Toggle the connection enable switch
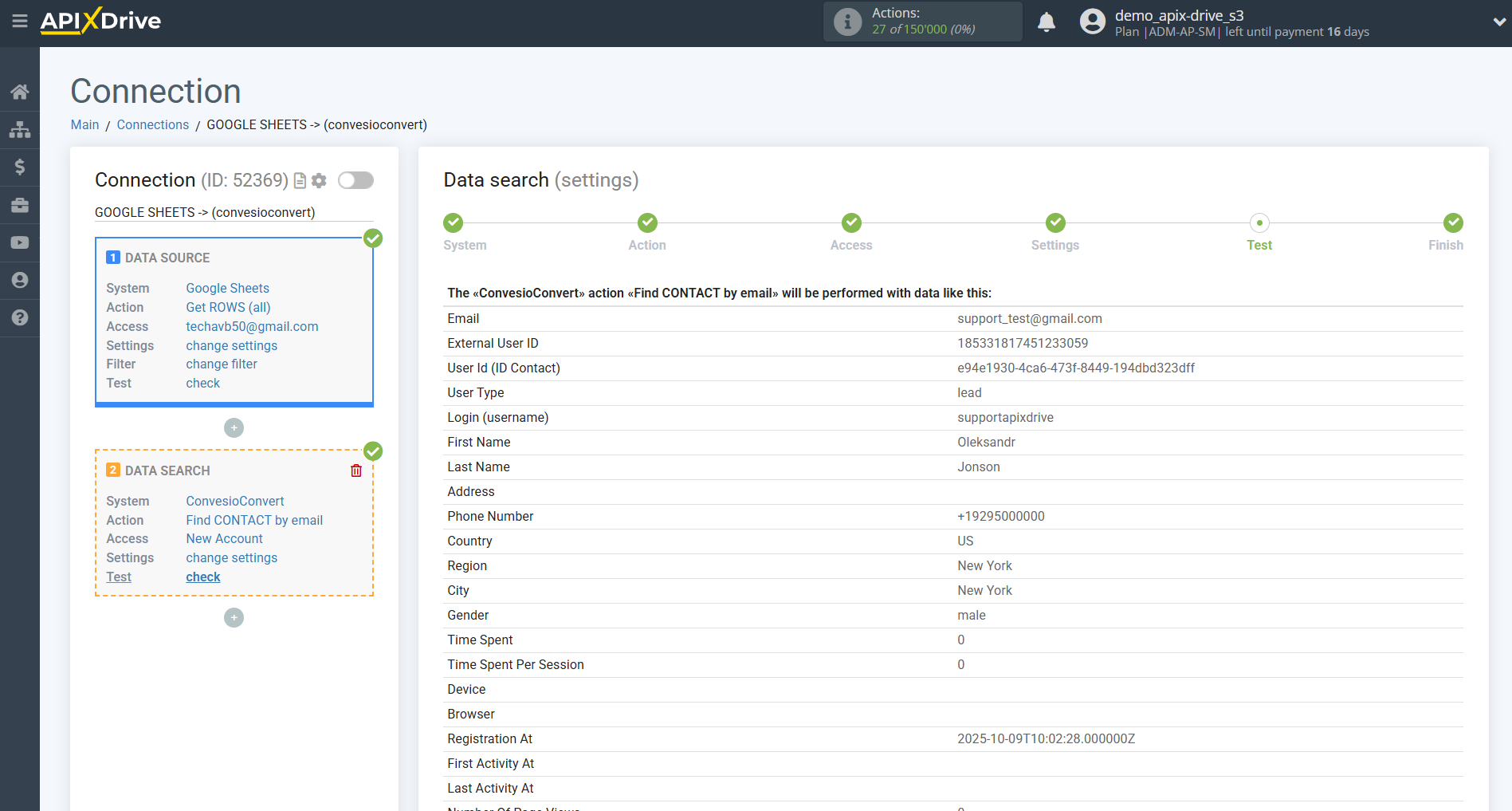1512x811 pixels. pyautogui.click(x=355, y=180)
